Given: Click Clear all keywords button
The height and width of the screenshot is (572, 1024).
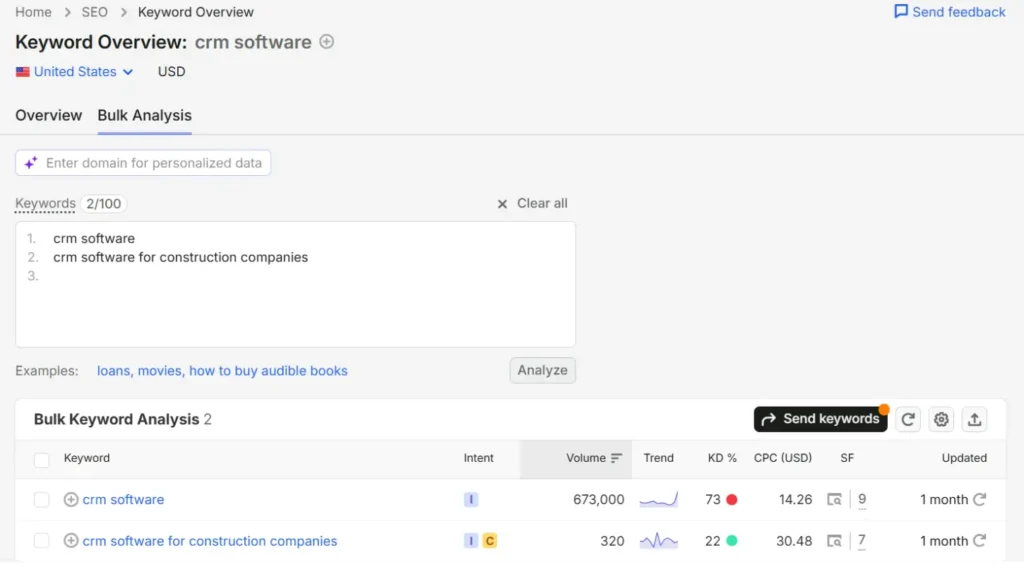Looking at the screenshot, I should click(x=532, y=204).
